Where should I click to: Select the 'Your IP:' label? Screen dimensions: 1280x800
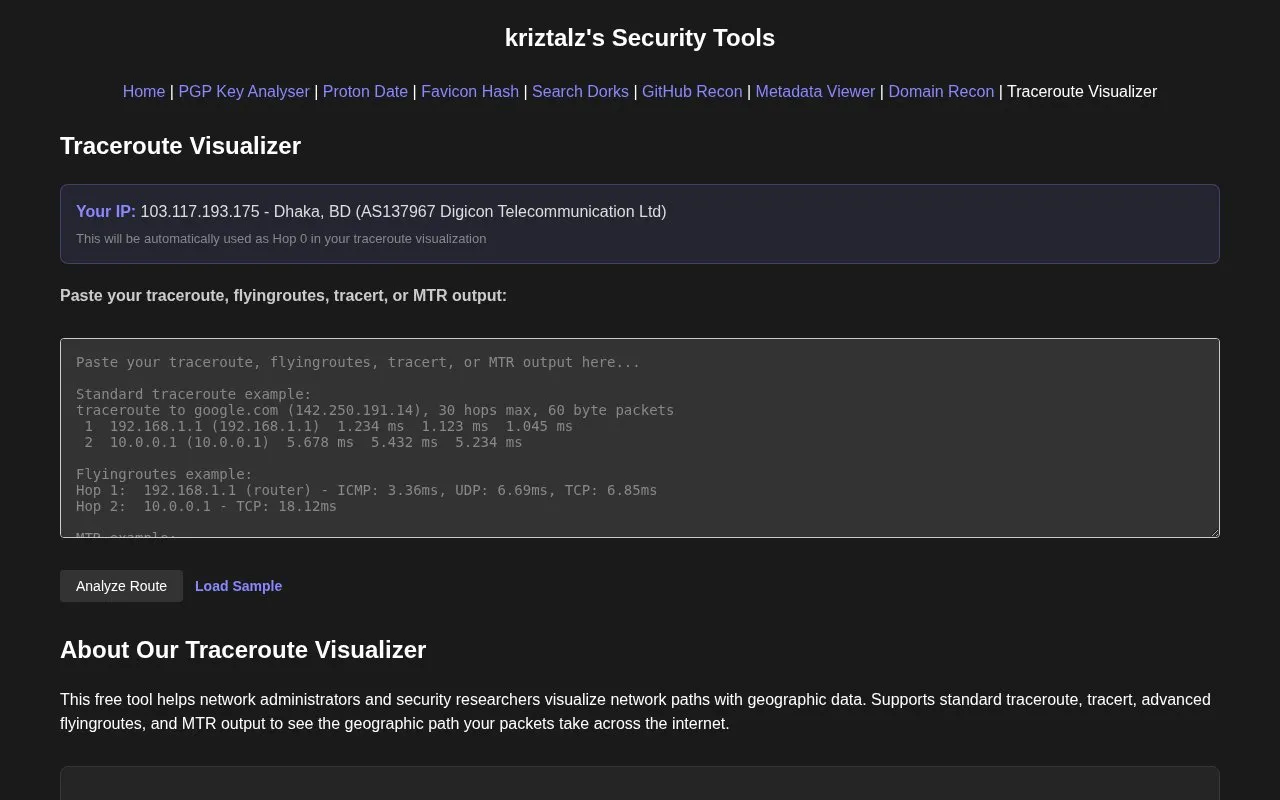click(x=106, y=211)
